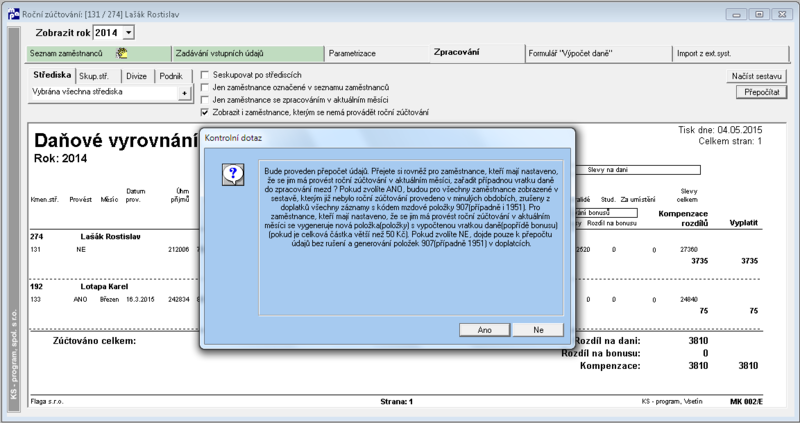The image size is (800, 423).
Task: Click the Slevy celkem value 27360
Action: coord(689,250)
